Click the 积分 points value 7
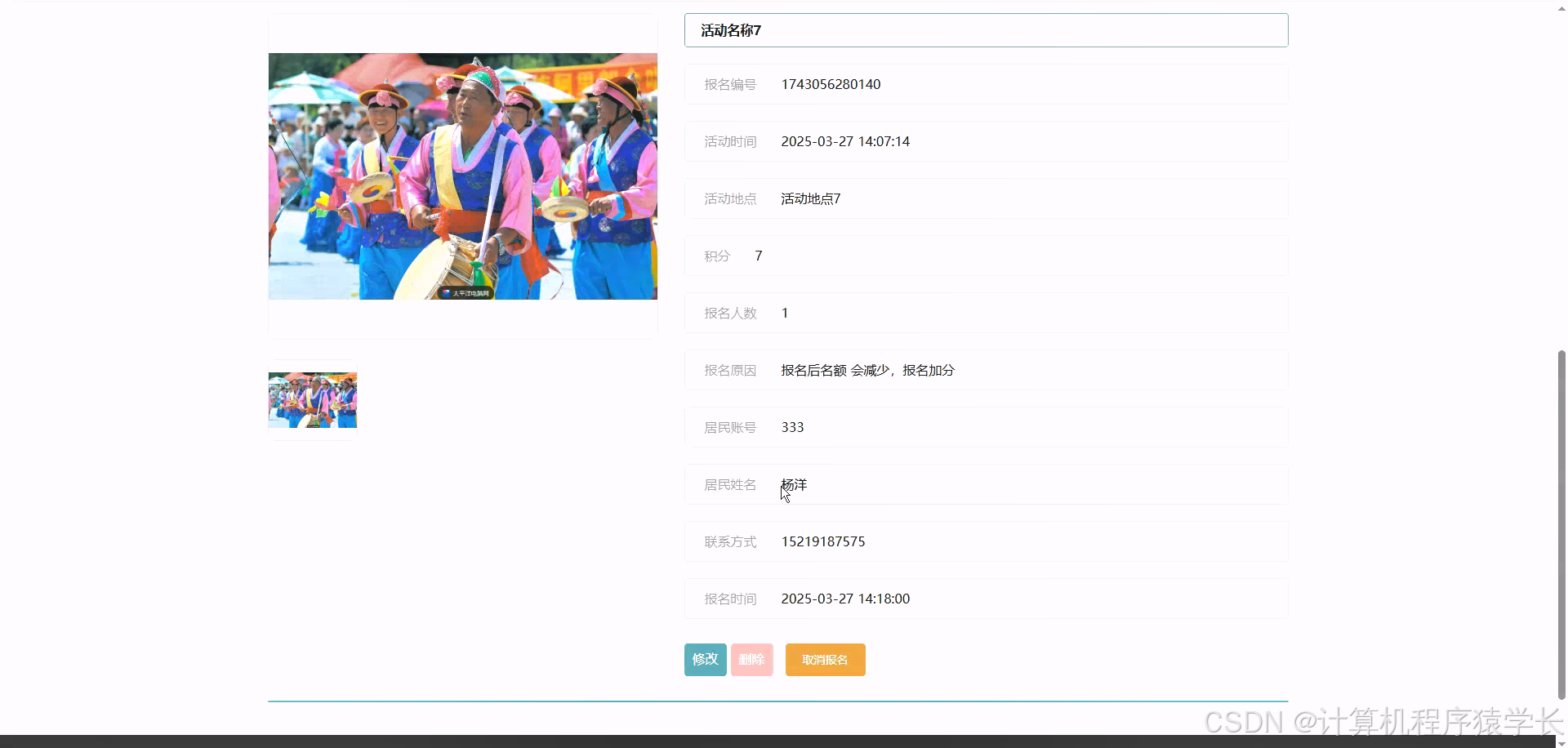Viewport: 1568px width, 748px height. point(758,256)
